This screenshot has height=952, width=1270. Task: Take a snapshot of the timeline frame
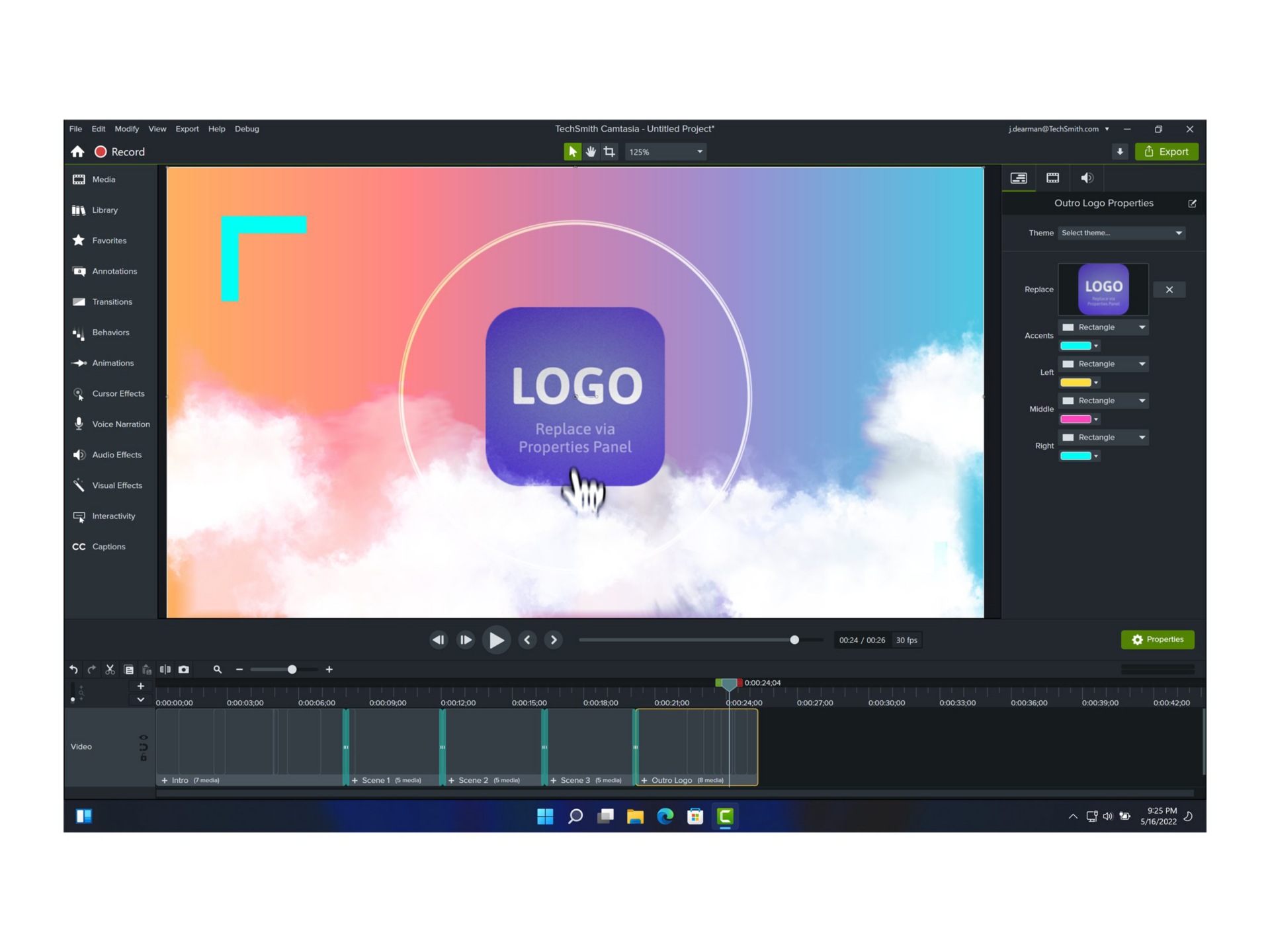pyautogui.click(x=183, y=669)
